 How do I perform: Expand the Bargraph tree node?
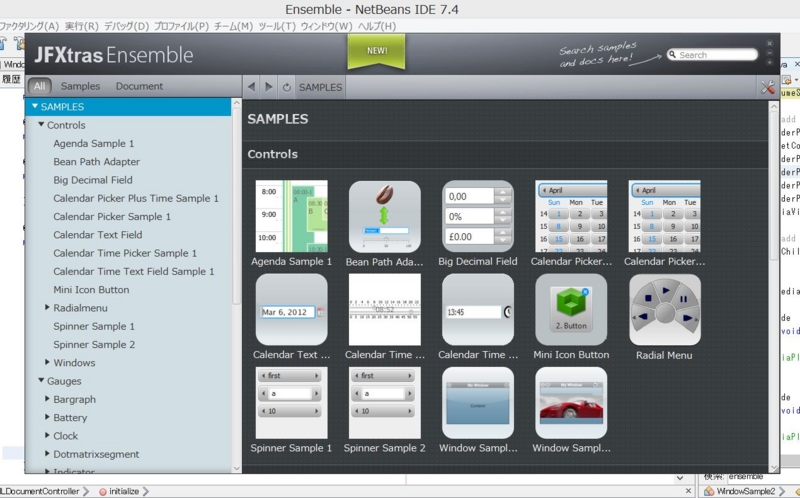pos(47,399)
